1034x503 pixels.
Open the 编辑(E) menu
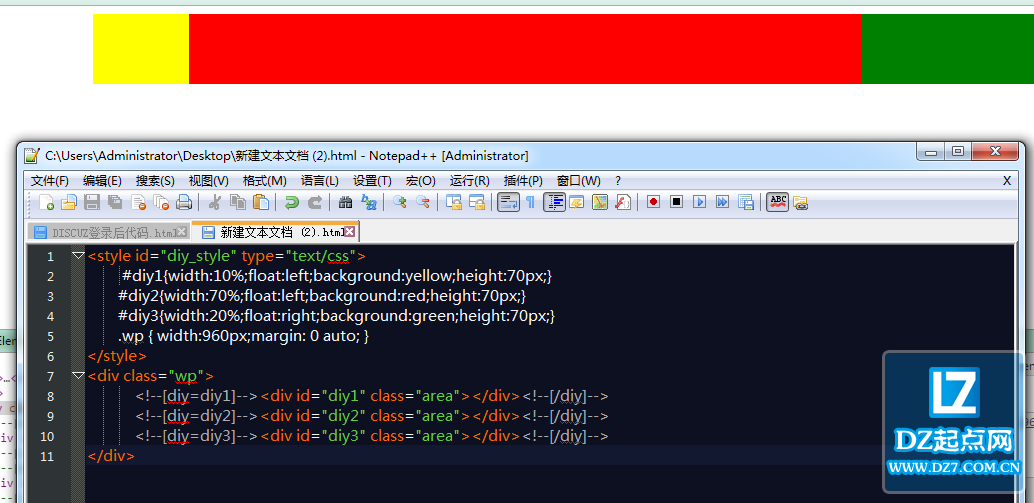click(x=102, y=181)
